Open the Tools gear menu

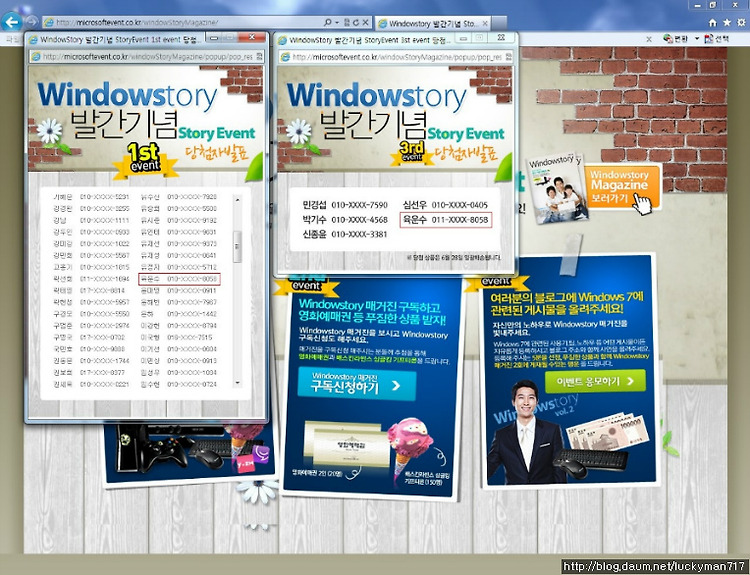tap(741, 22)
